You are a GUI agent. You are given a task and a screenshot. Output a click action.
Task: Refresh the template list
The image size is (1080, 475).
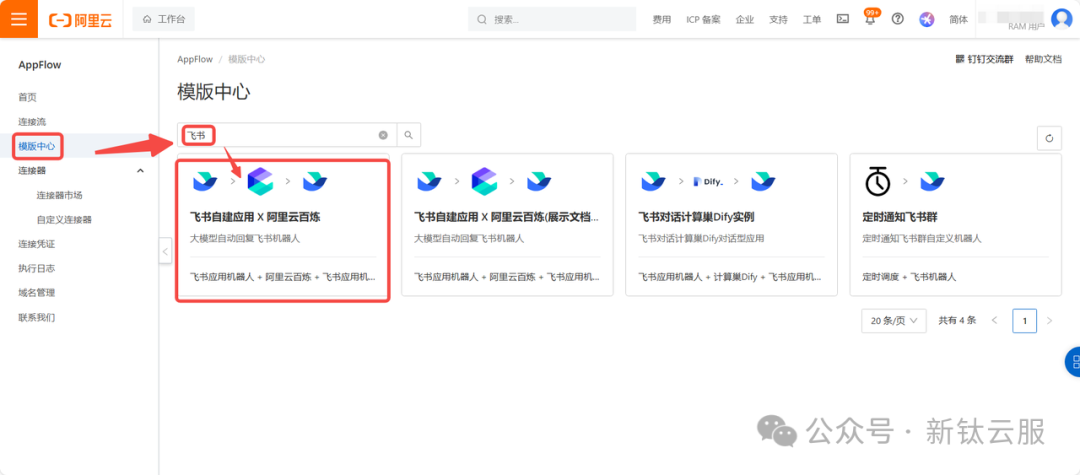[1049, 138]
